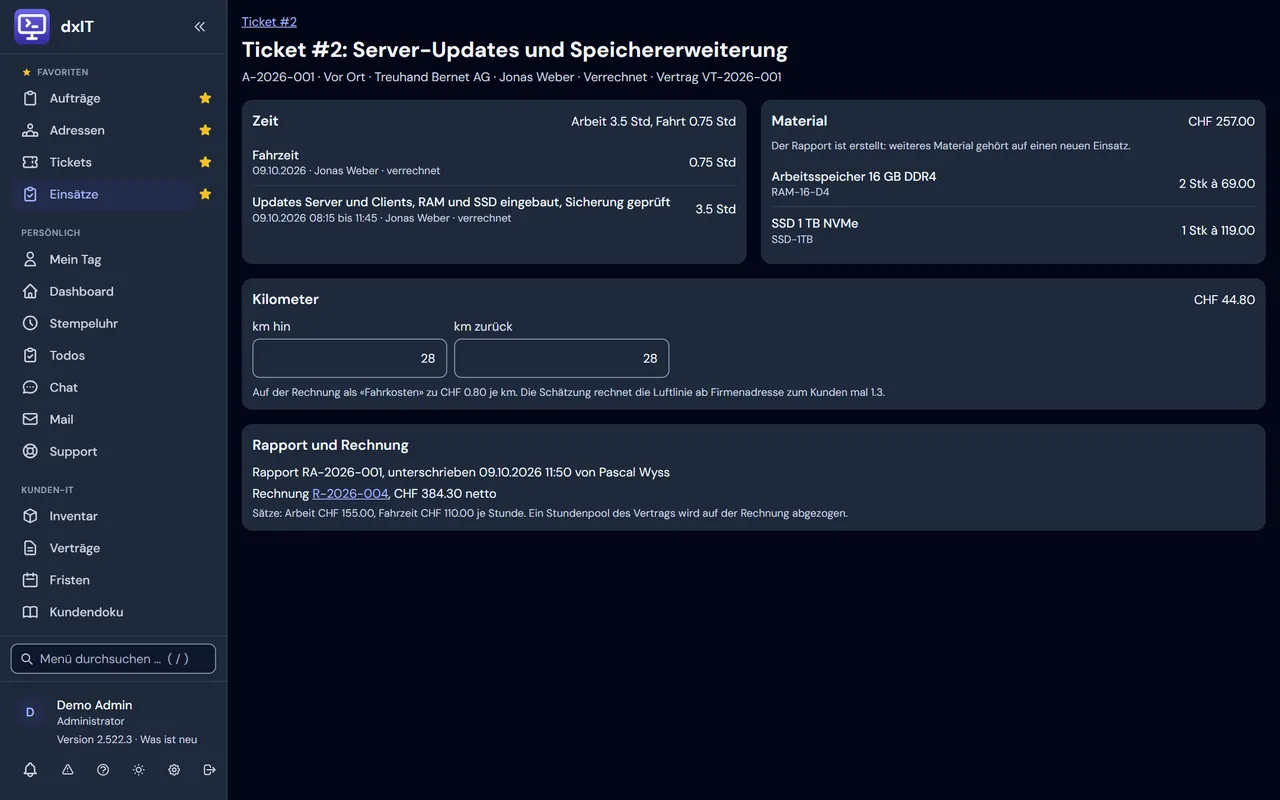Click the Dashboard house icon

(30, 291)
